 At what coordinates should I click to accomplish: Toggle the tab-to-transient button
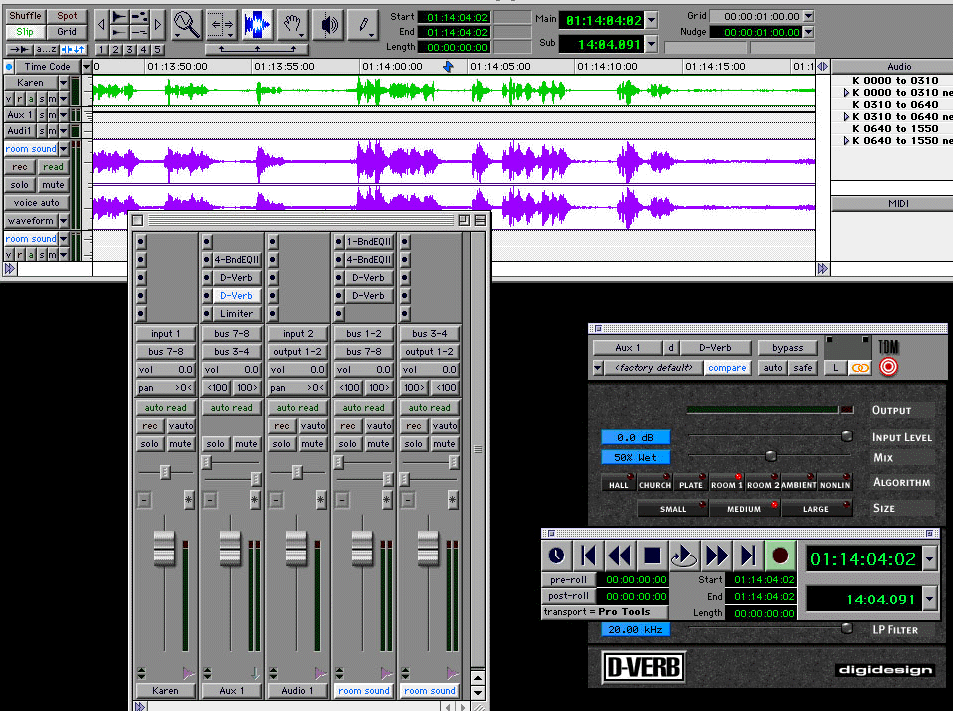19,50
